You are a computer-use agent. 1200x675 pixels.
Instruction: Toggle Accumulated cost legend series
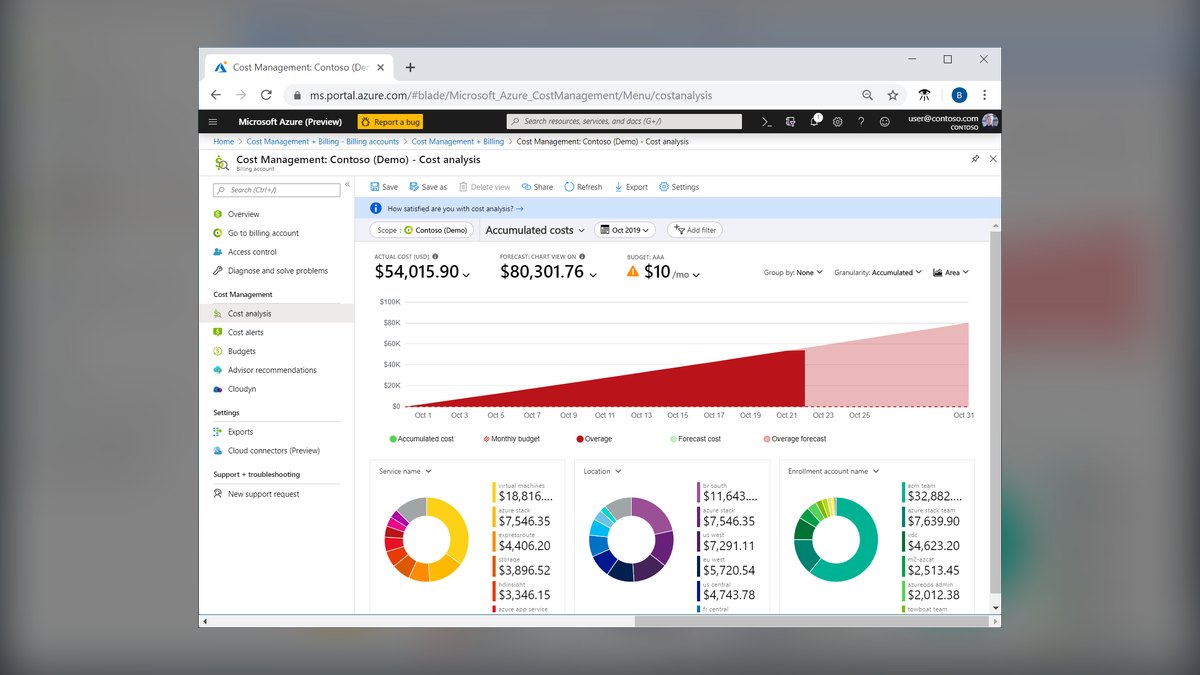click(421, 439)
